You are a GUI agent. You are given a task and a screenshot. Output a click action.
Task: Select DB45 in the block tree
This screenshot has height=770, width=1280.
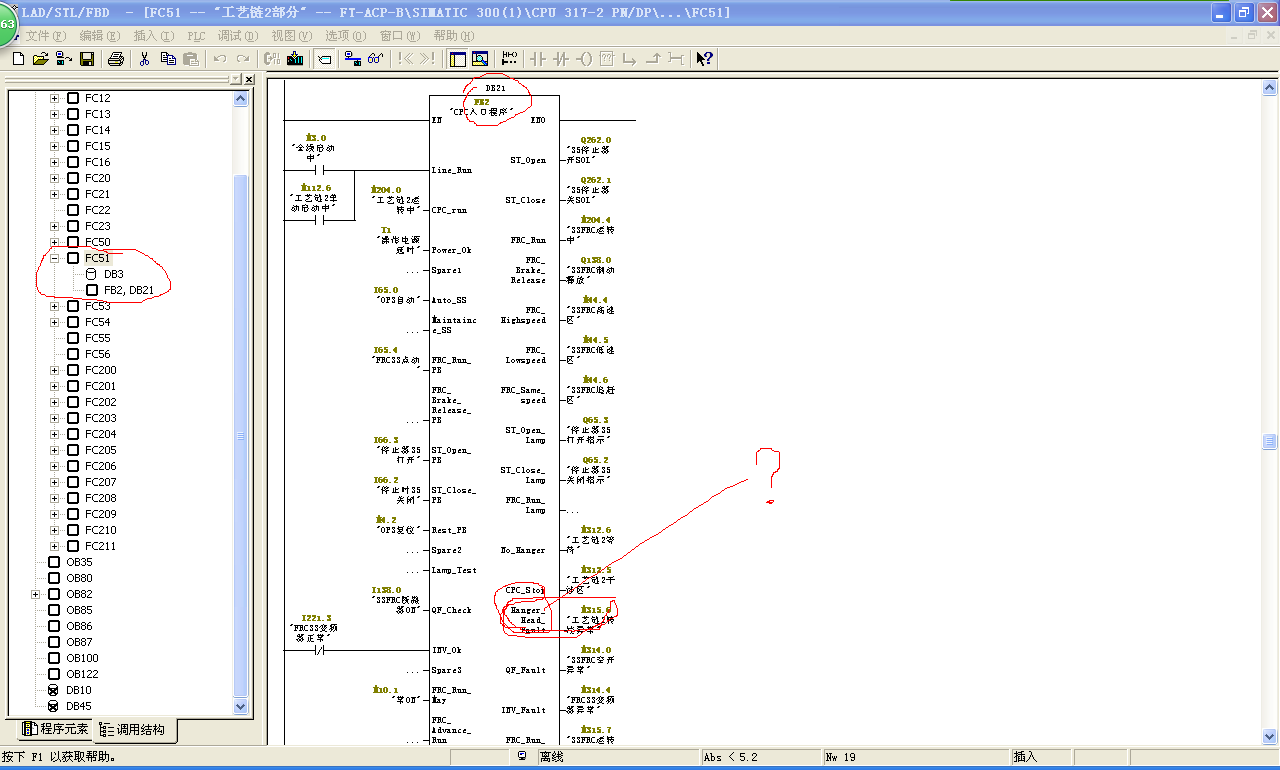(78, 706)
